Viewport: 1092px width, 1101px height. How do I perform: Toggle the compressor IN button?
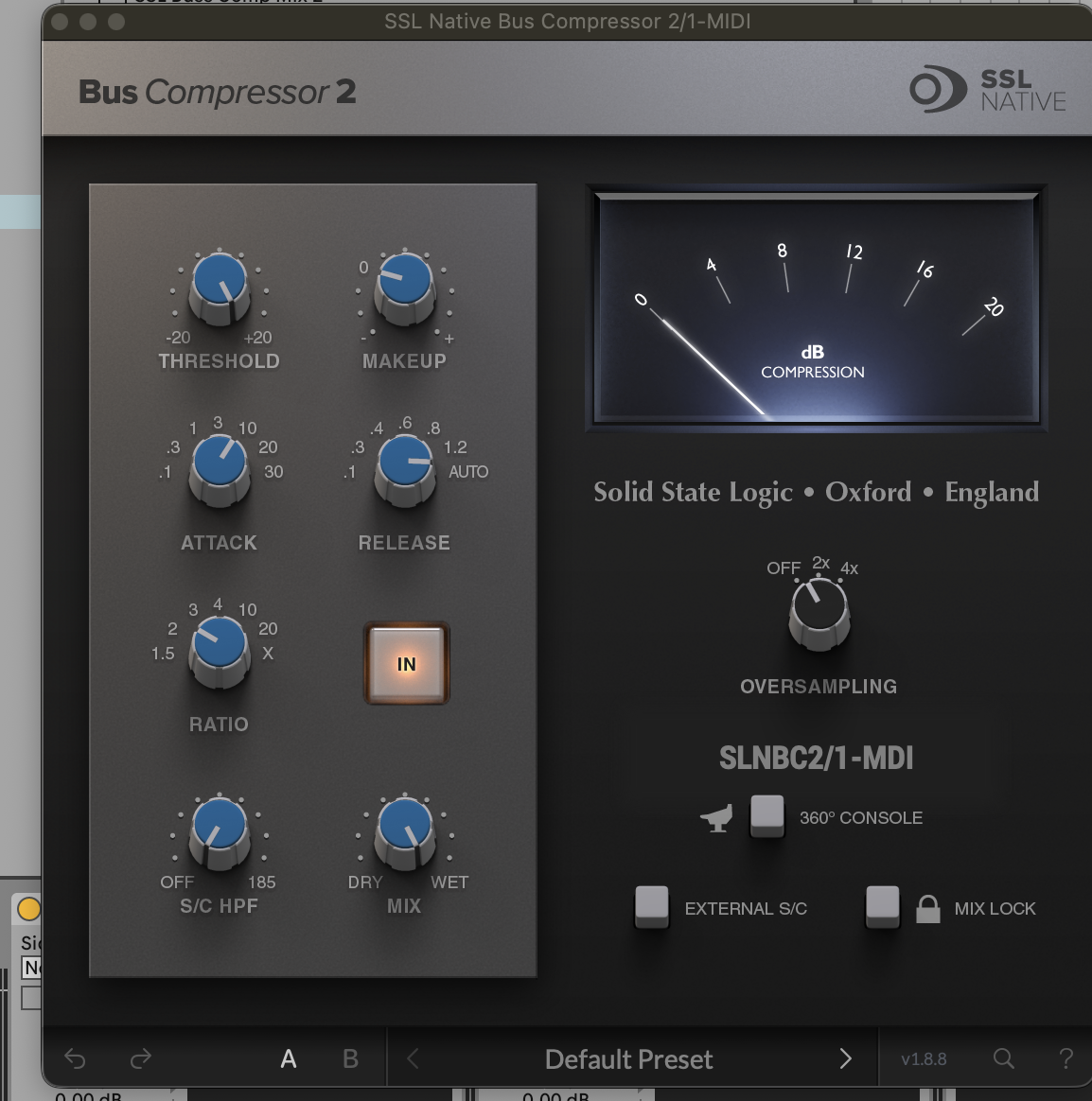[406, 663]
